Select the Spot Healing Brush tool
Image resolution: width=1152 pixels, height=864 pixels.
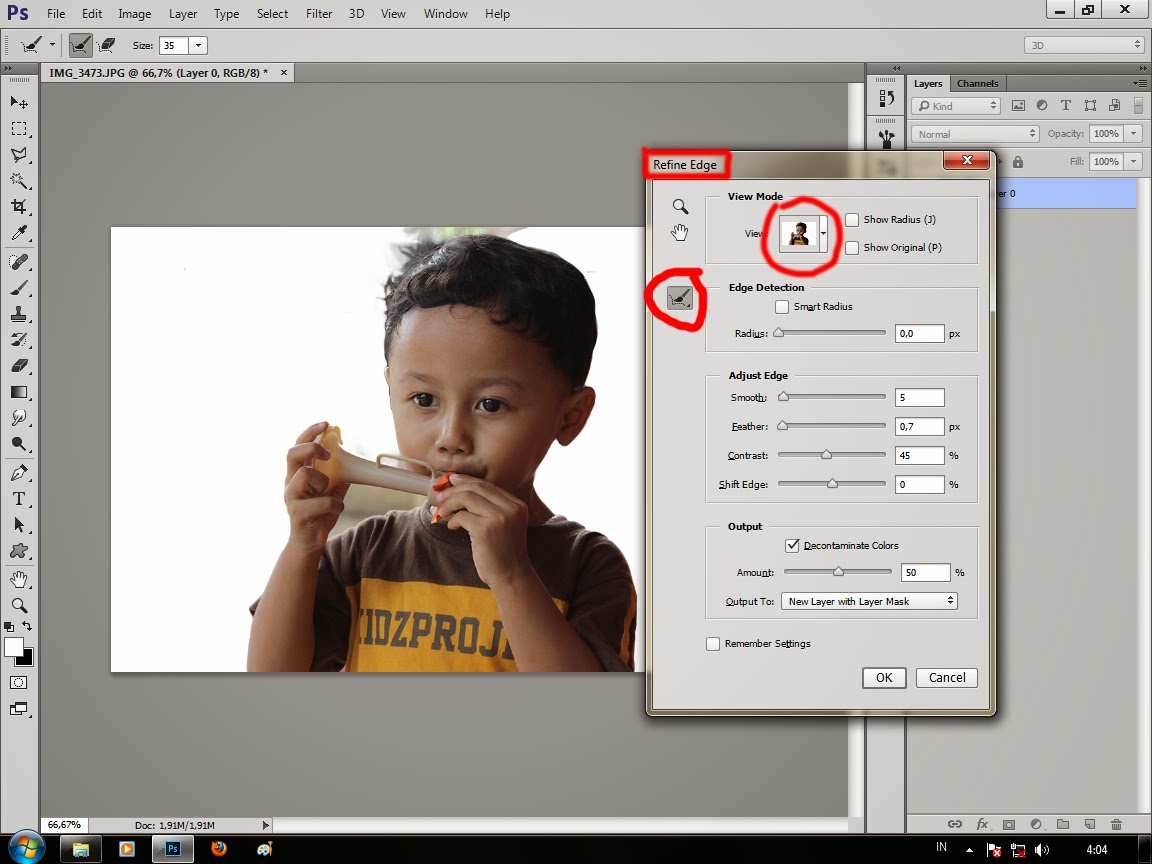pos(19,262)
